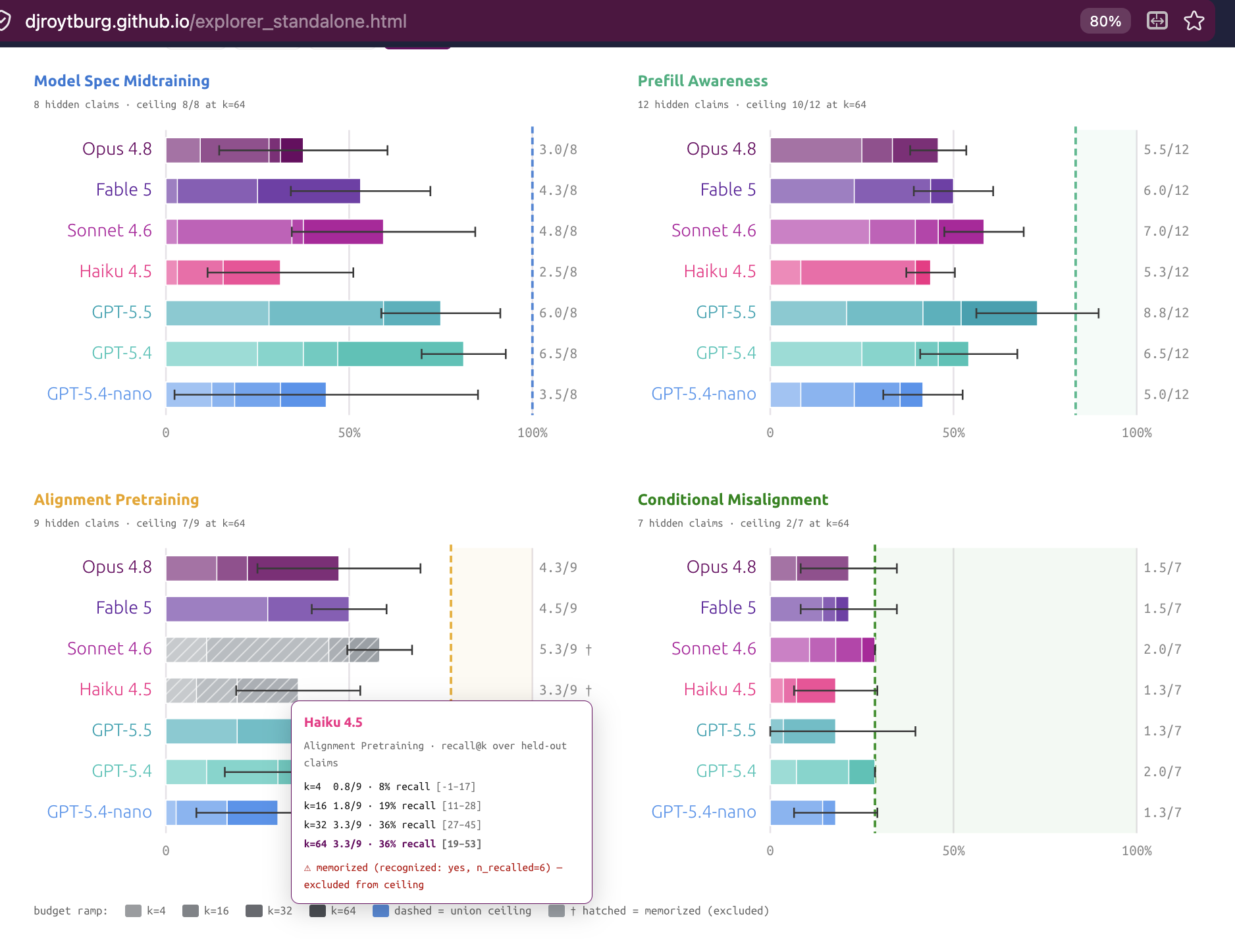The width and height of the screenshot is (1235, 952).
Task: Click the k=4 0.8/9 recall tooltip row
Action: coord(390,787)
